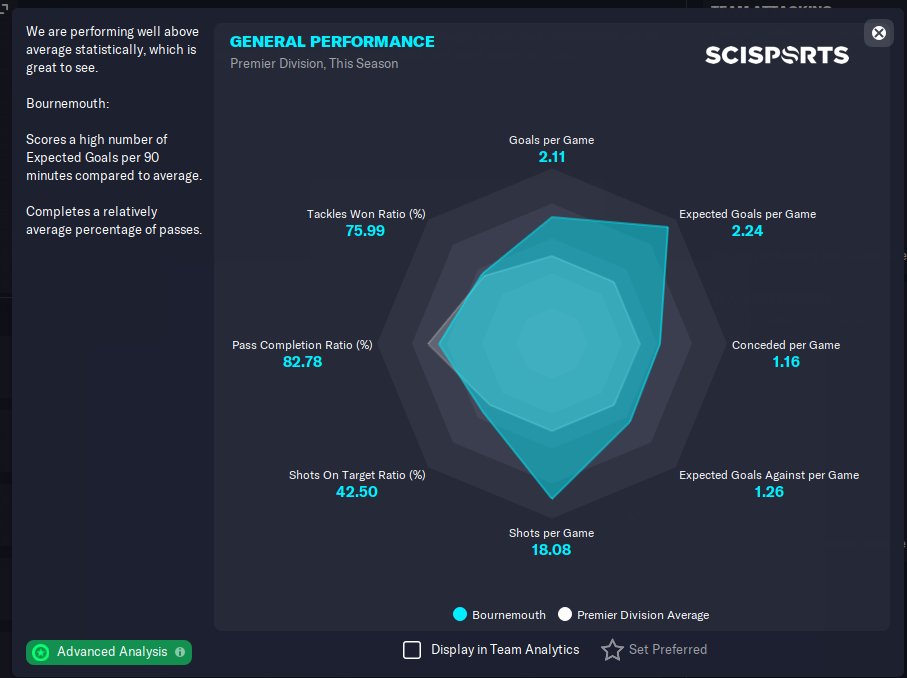
Task: Click Expected Goals Against per Game 1.26
Action: click(769, 492)
